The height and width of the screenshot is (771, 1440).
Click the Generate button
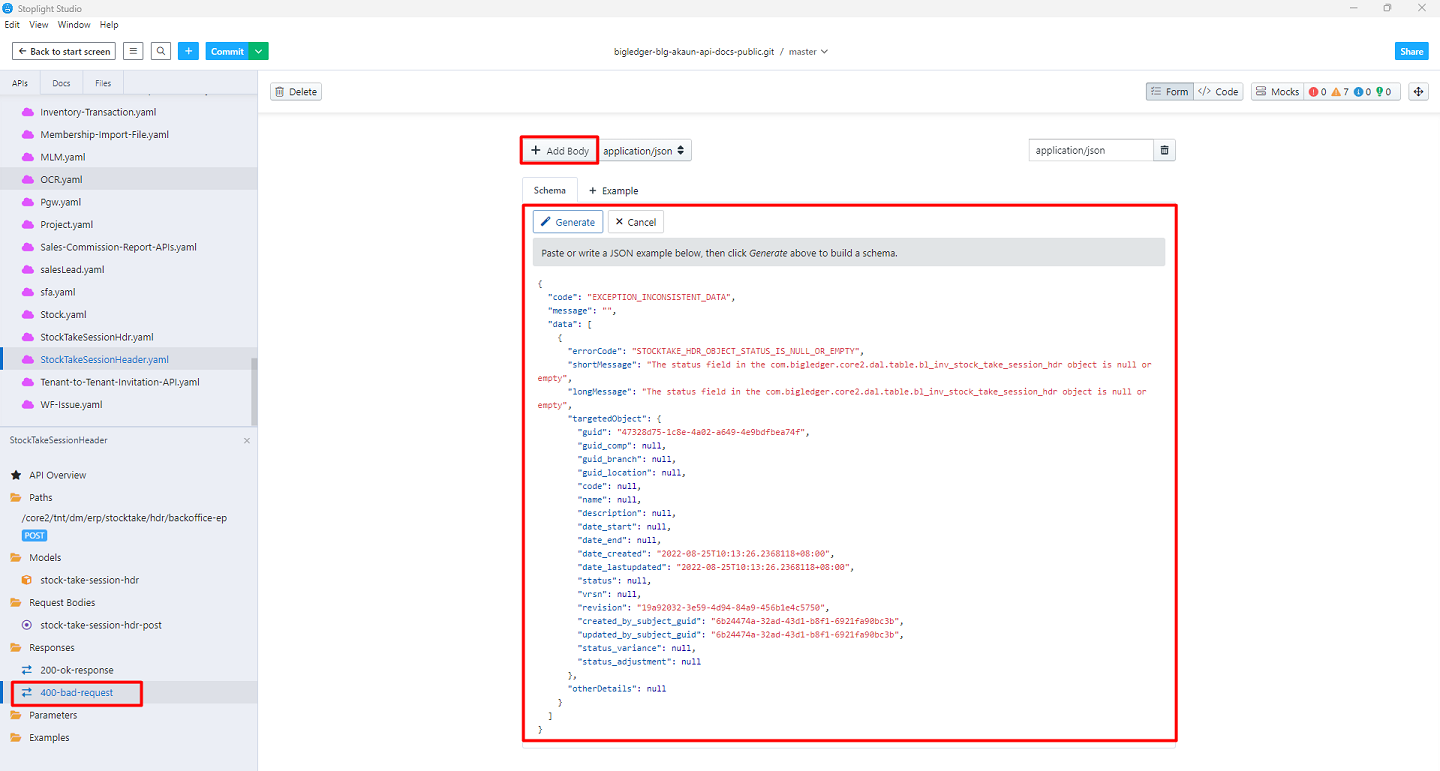(568, 222)
